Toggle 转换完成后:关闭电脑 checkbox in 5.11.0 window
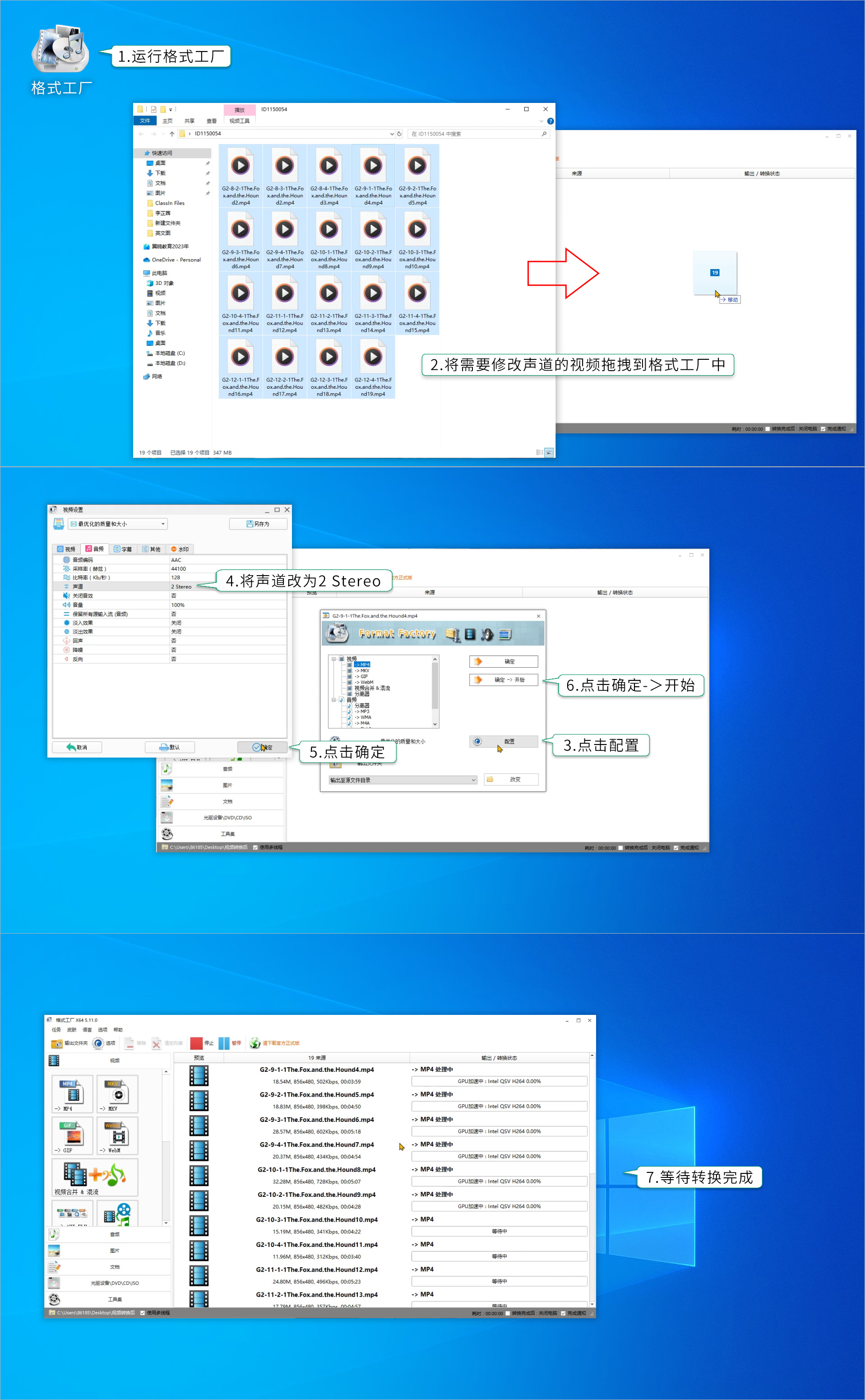The image size is (865, 1400). click(x=508, y=1314)
